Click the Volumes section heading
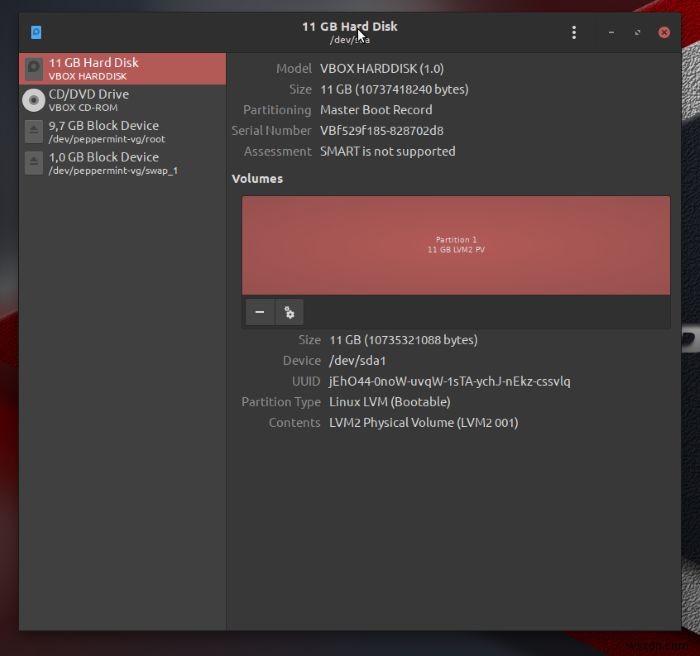Screen dimensions: 700x656 (x=257, y=179)
